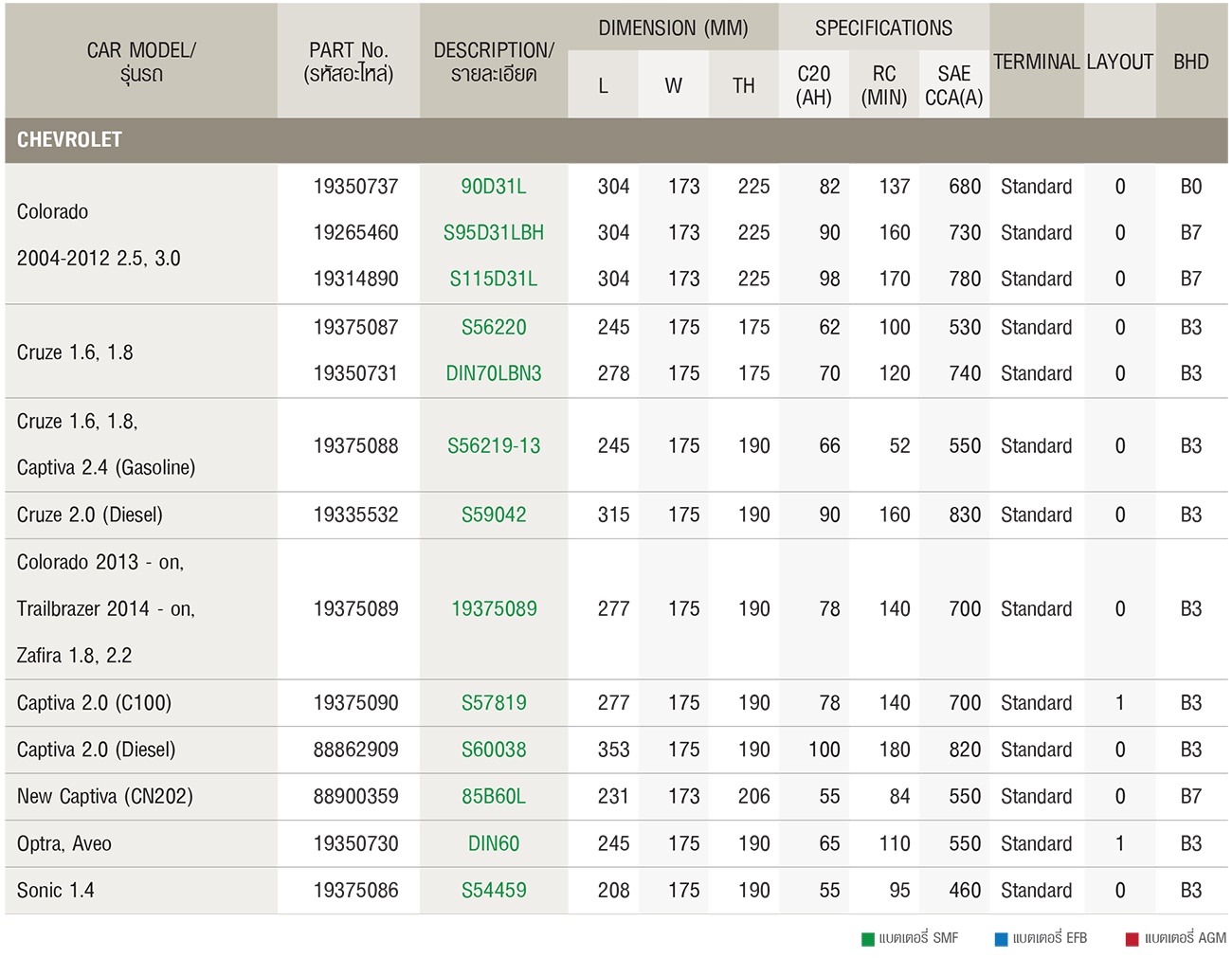Image resolution: width=1232 pixels, height=958 pixels.
Task: Click part number 19314890
Action: pyautogui.click(x=356, y=280)
